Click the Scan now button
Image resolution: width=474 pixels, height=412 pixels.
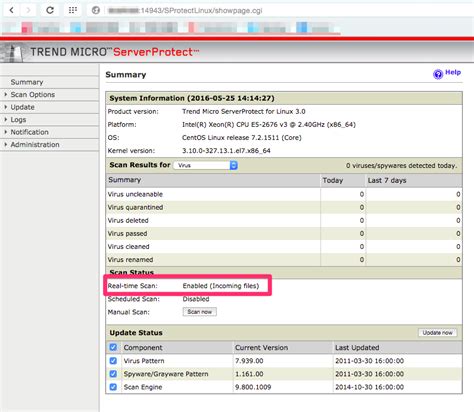pyautogui.click(x=200, y=312)
